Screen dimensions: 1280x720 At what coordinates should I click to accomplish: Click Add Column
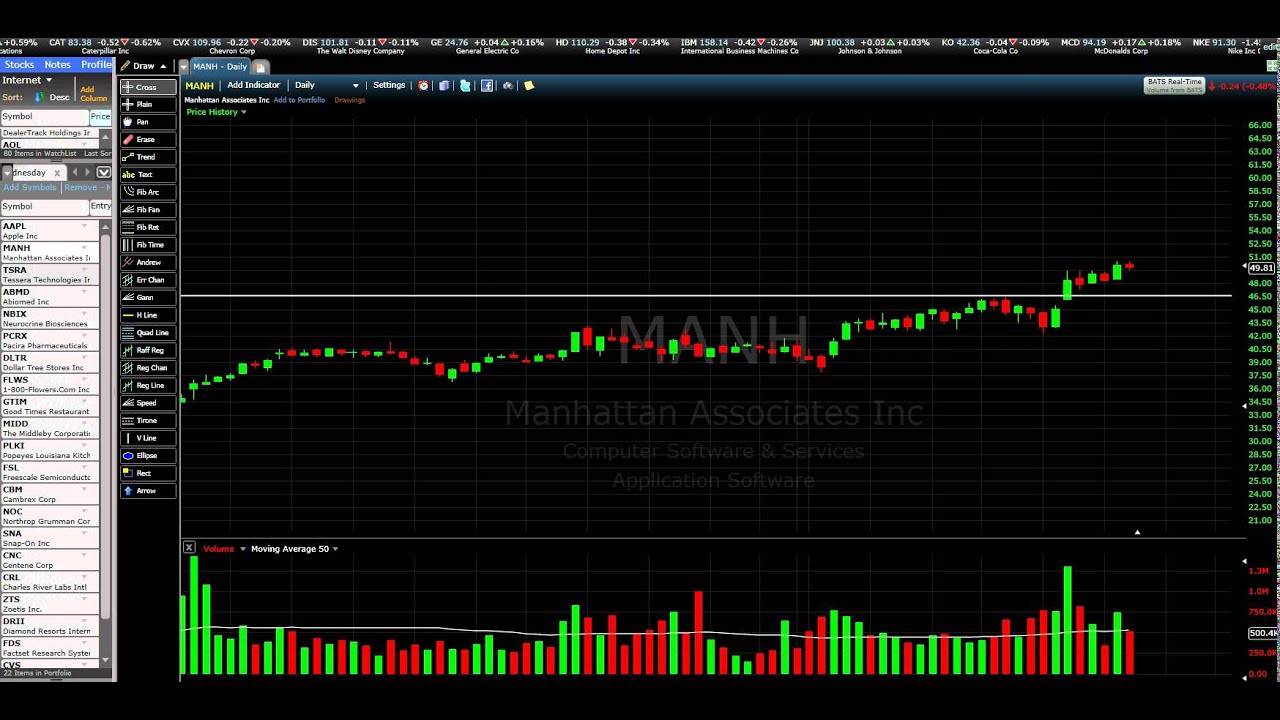(93, 94)
